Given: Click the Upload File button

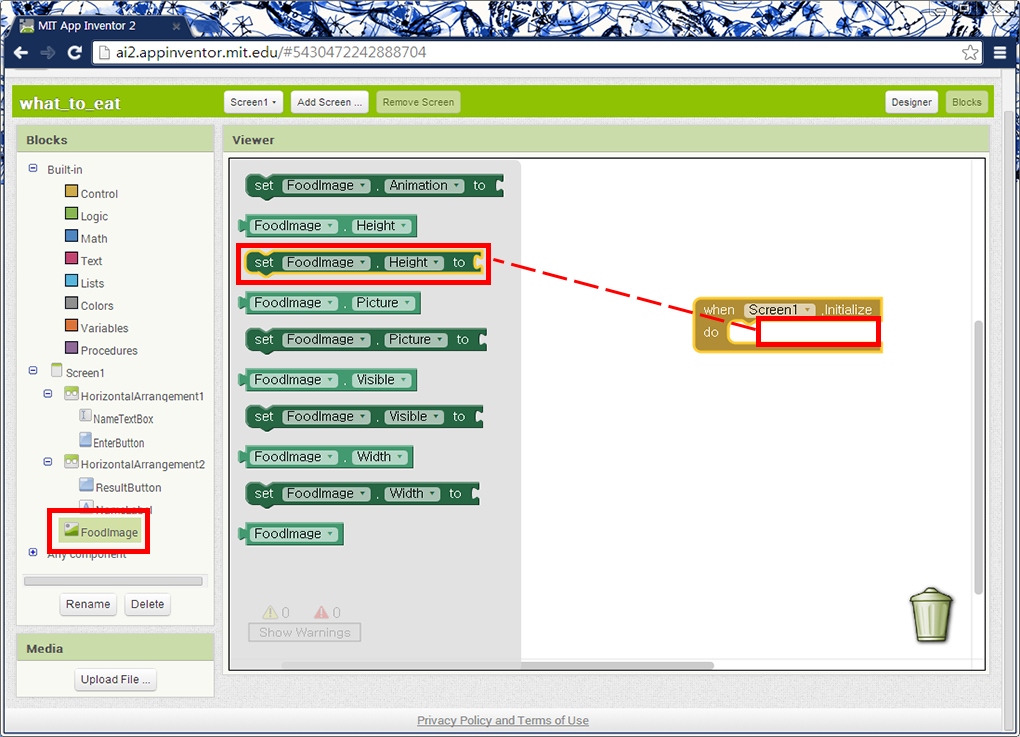Looking at the screenshot, I should [x=116, y=680].
